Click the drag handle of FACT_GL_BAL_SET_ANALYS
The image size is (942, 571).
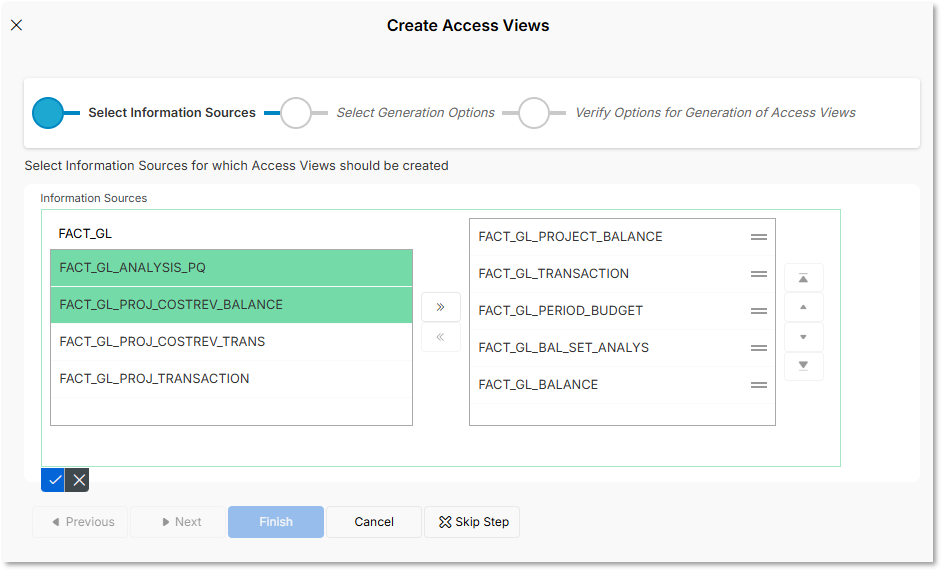[x=759, y=348]
